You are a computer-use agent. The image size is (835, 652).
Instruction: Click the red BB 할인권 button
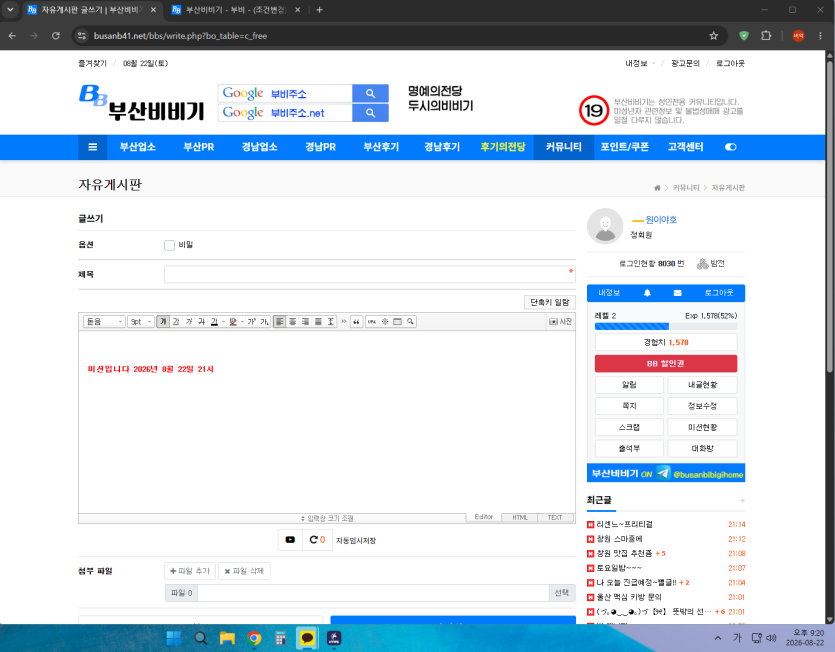pos(666,363)
